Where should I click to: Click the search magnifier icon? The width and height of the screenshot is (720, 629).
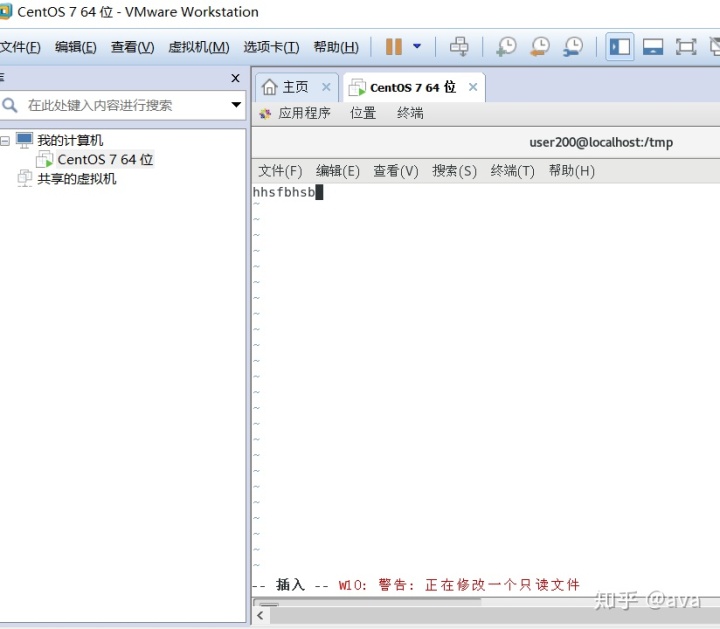coord(10,105)
